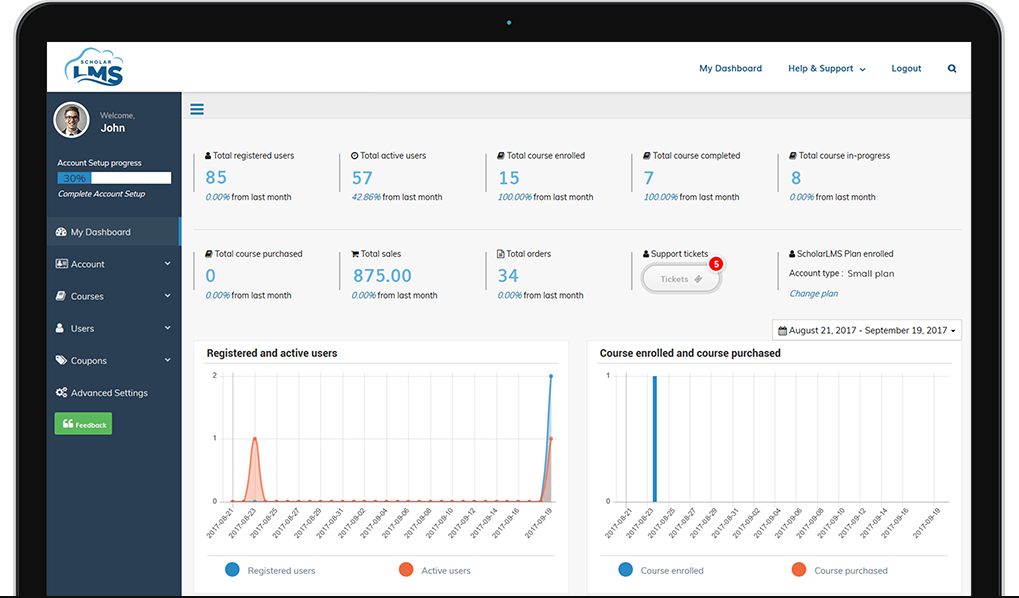The image size is (1019, 598).
Task: Click the search icon in the top navigation
Action: pos(951,68)
